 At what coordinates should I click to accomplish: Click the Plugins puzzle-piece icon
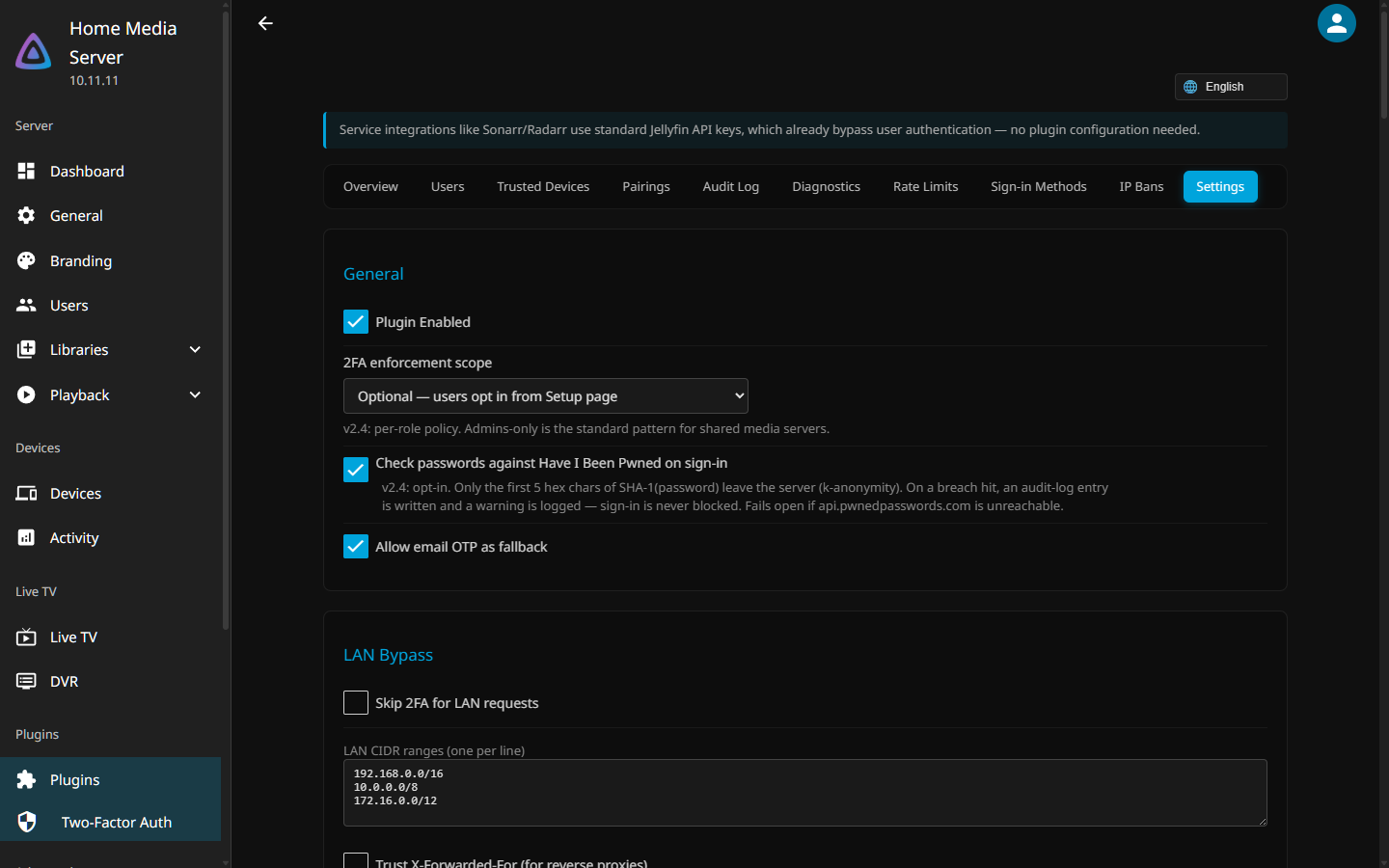[26, 779]
